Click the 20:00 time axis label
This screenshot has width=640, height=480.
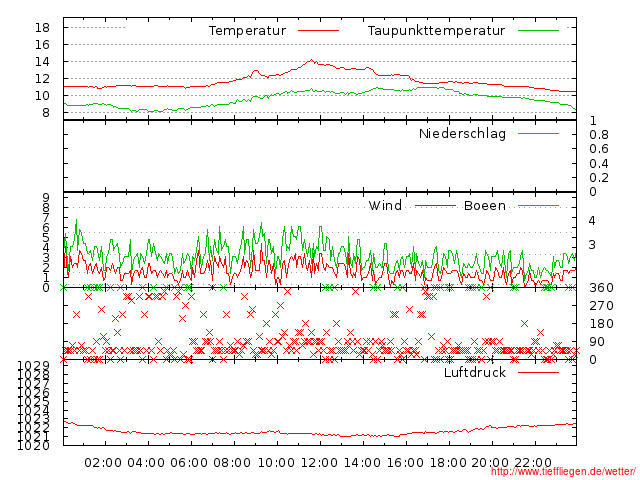(x=490, y=463)
